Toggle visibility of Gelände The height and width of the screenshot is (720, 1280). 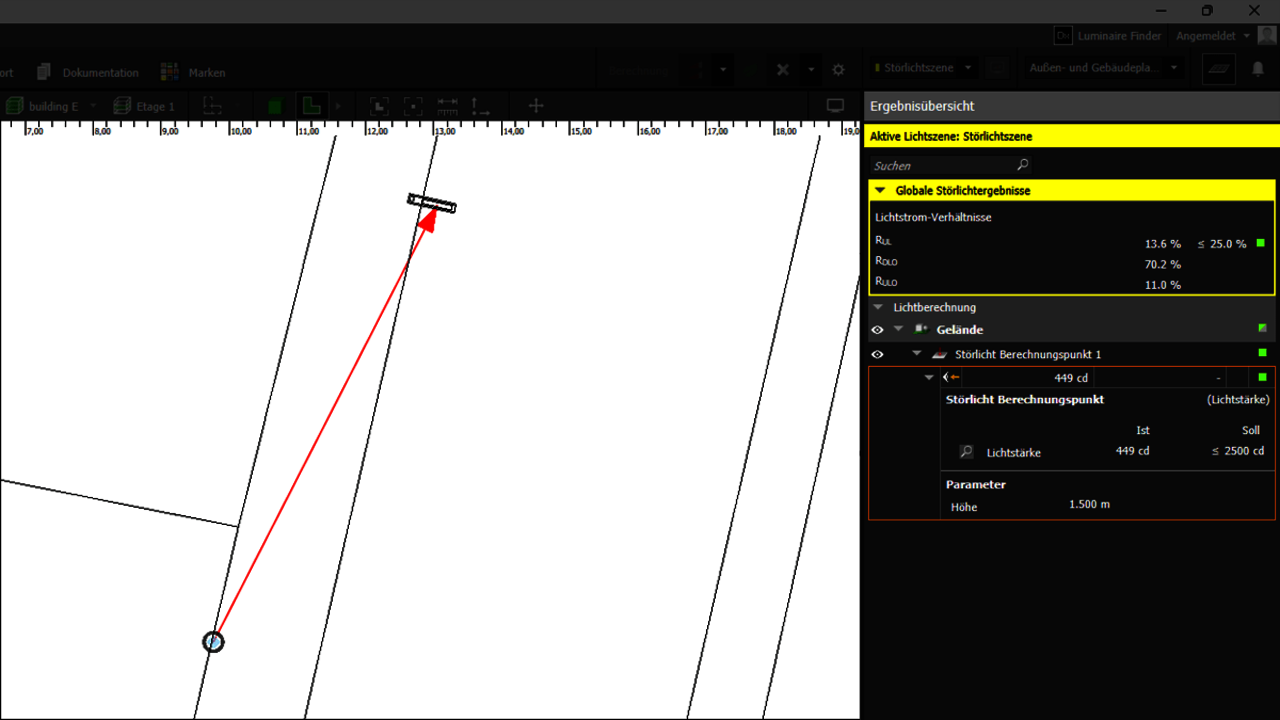[877, 330]
